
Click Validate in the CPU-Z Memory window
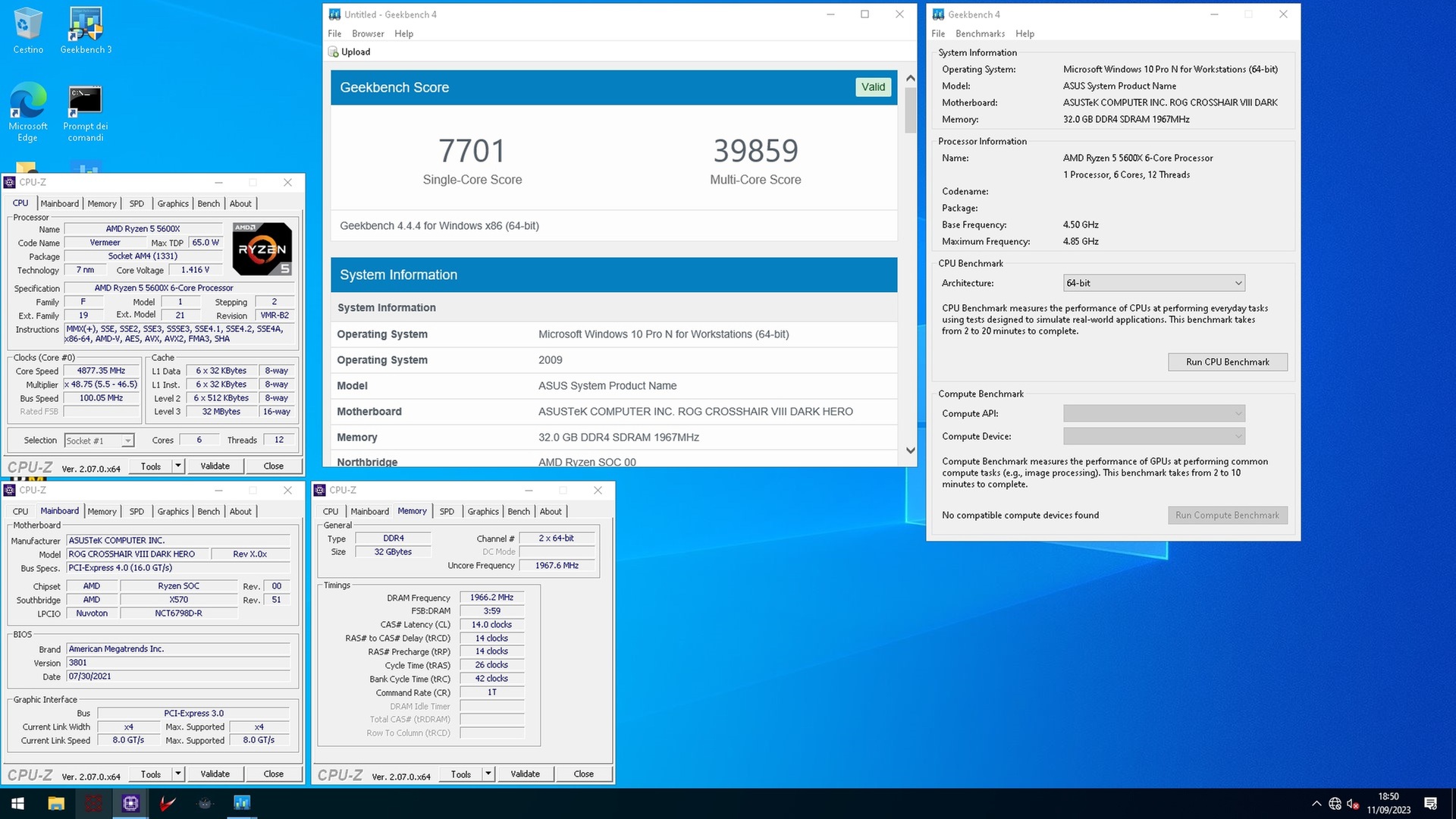[525, 774]
